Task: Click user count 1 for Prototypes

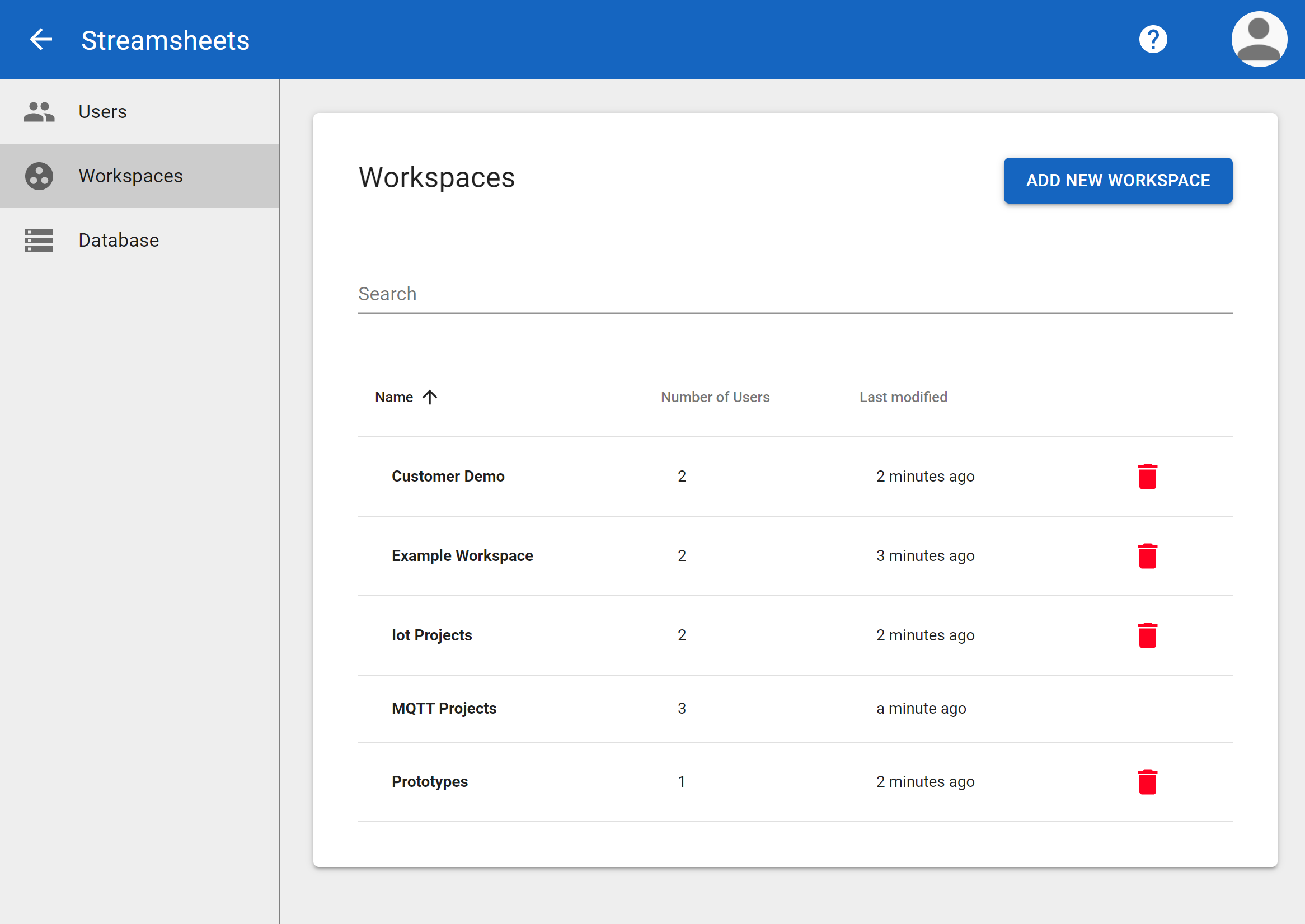Action: (x=682, y=782)
